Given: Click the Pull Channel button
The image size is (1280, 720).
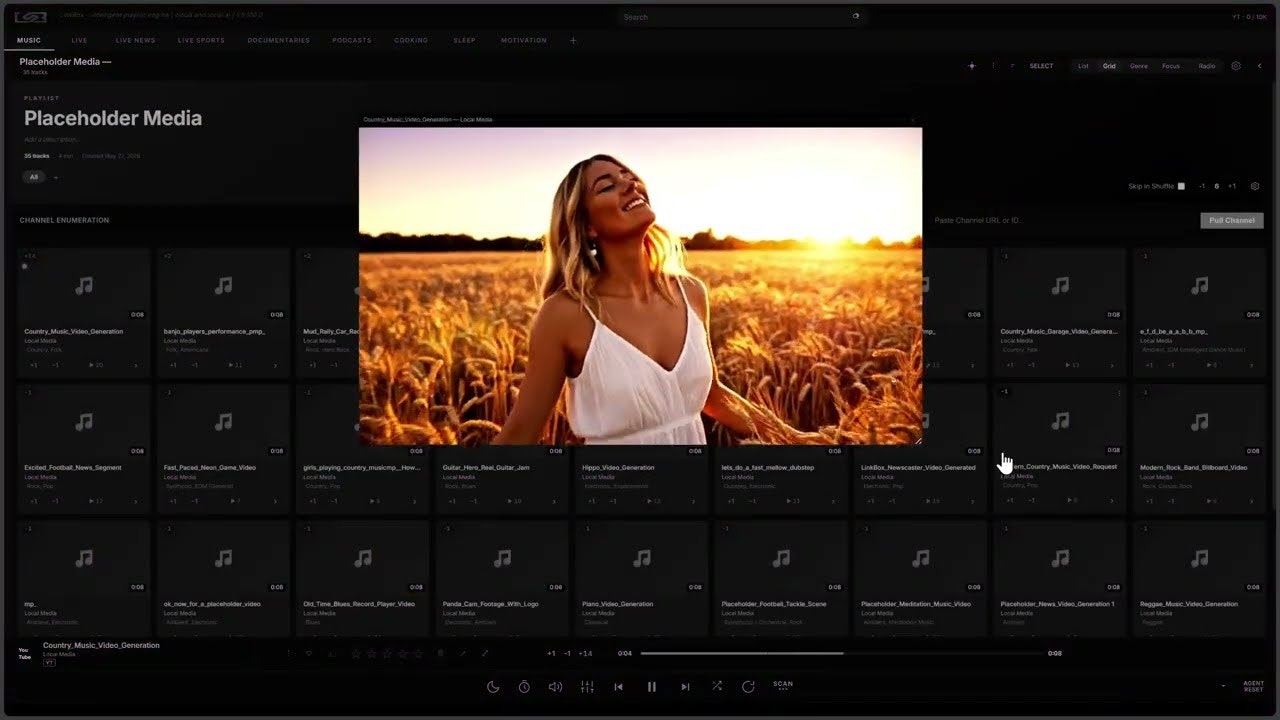Looking at the screenshot, I should pos(1232,220).
